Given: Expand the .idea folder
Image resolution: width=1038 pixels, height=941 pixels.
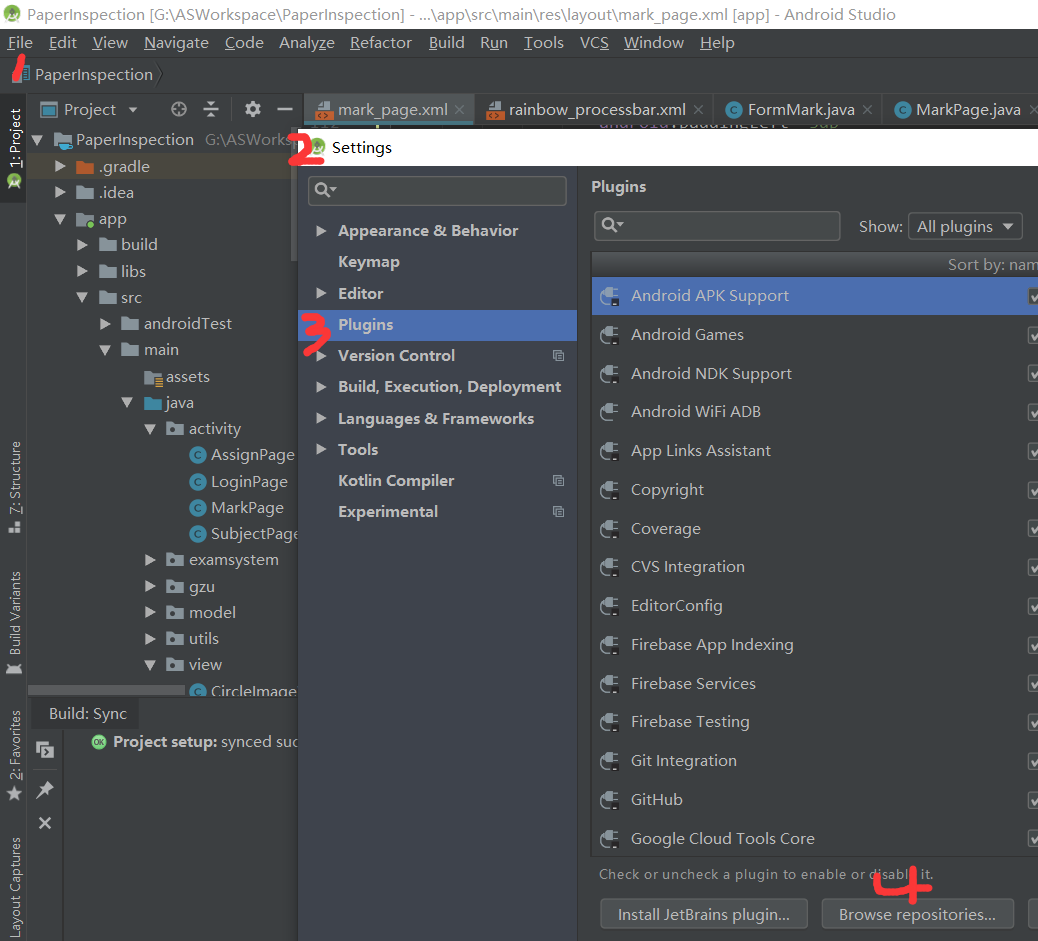Looking at the screenshot, I should [x=60, y=193].
